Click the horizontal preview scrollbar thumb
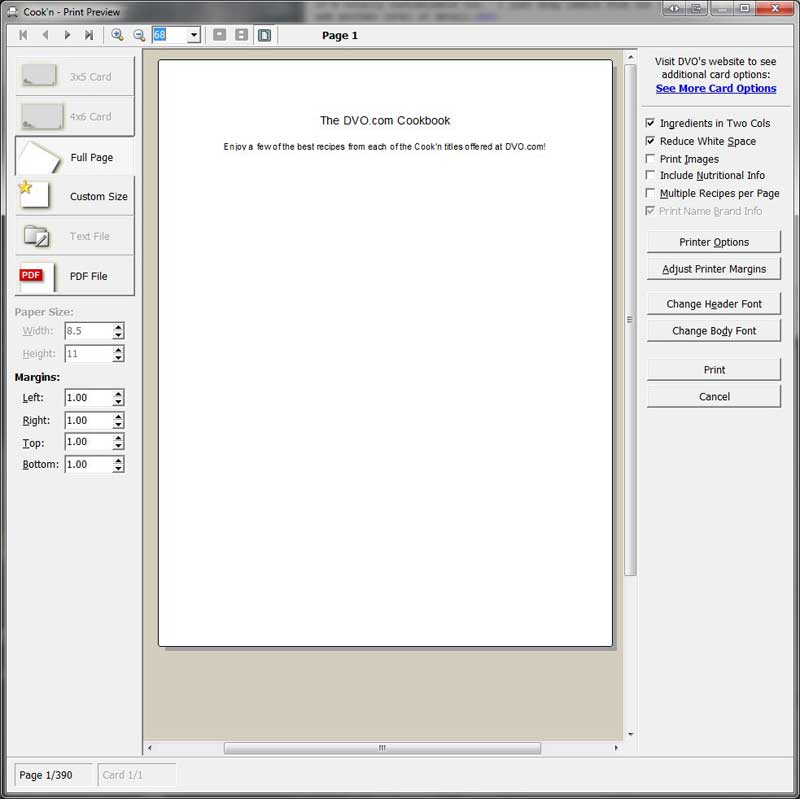 (x=382, y=748)
